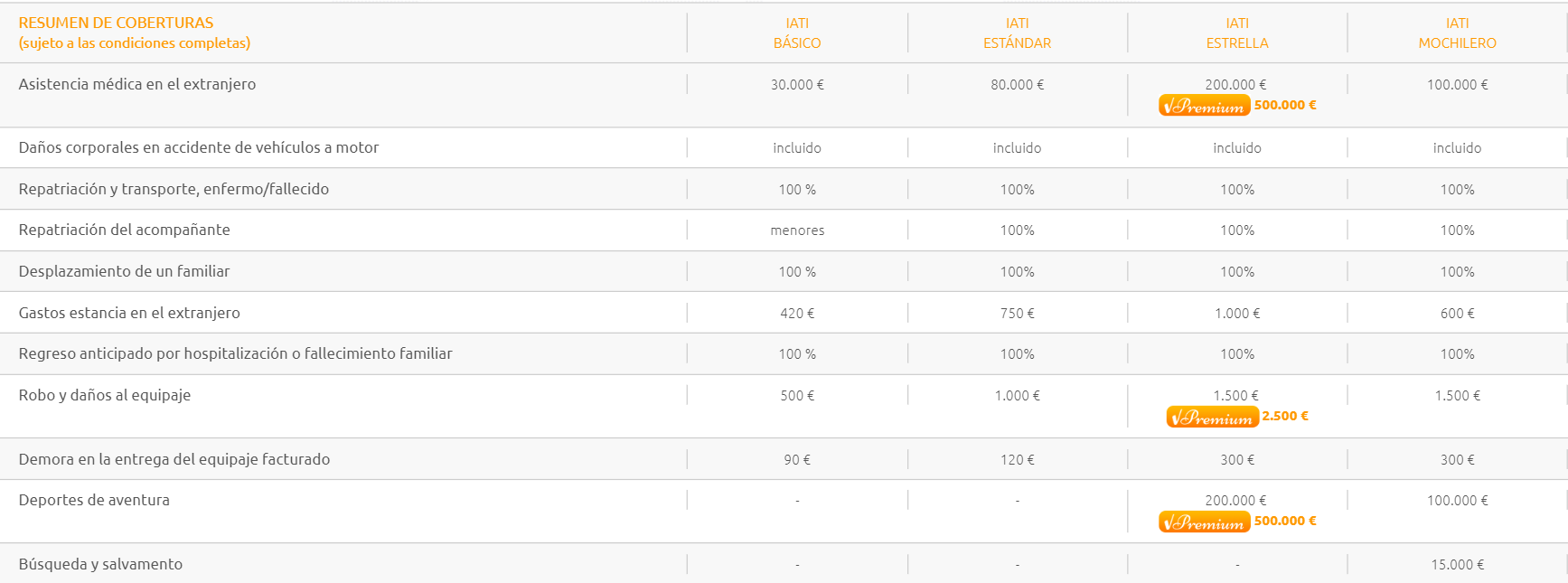Click the RESUMEN DE COBERTURAS heading
The image size is (1568, 583).
tap(116, 23)
